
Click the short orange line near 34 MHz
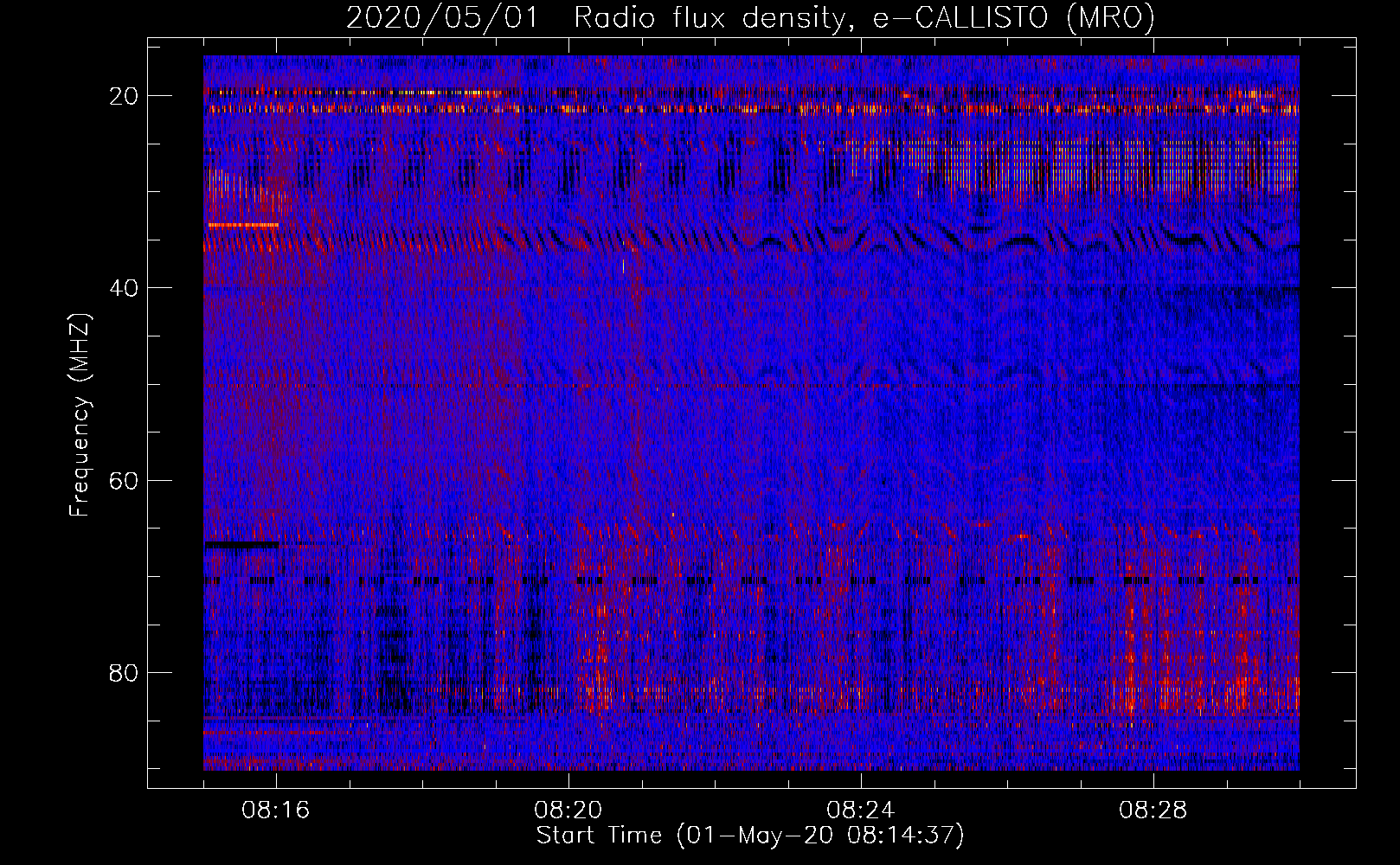[x=243, y=225]
